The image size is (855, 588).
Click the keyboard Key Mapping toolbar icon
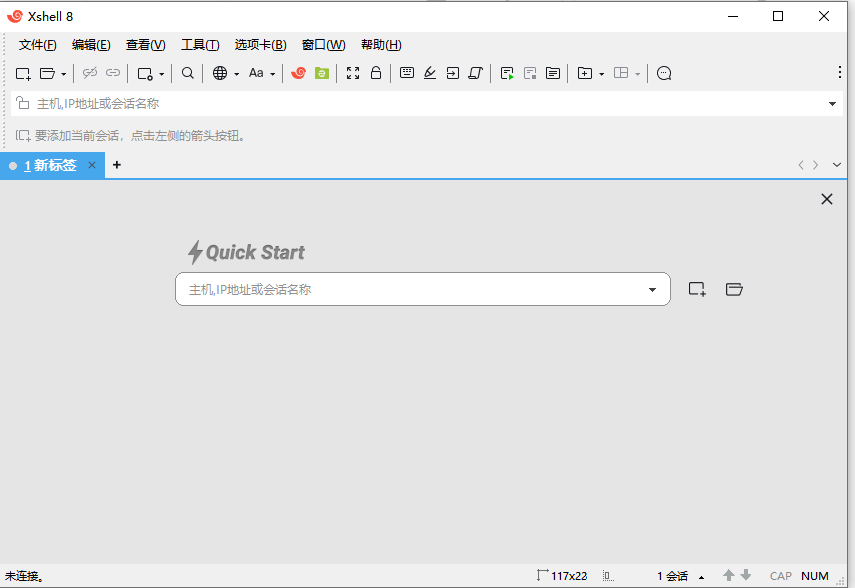click(407, 73)
